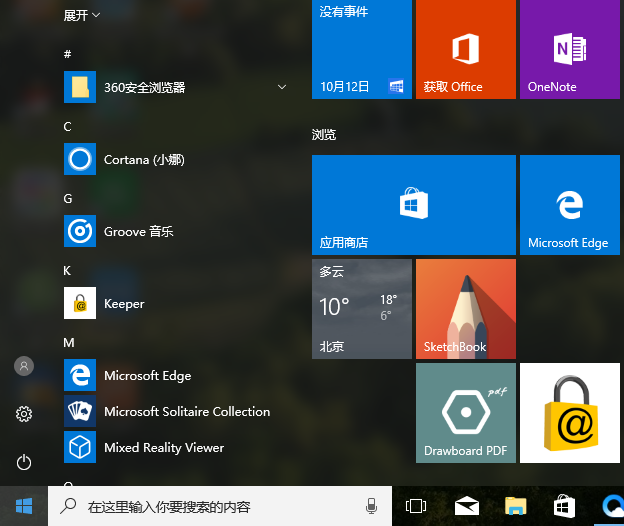Open Settings with the gear icon
This screenshot has width=624, height=526.
[x=24, y=414]
